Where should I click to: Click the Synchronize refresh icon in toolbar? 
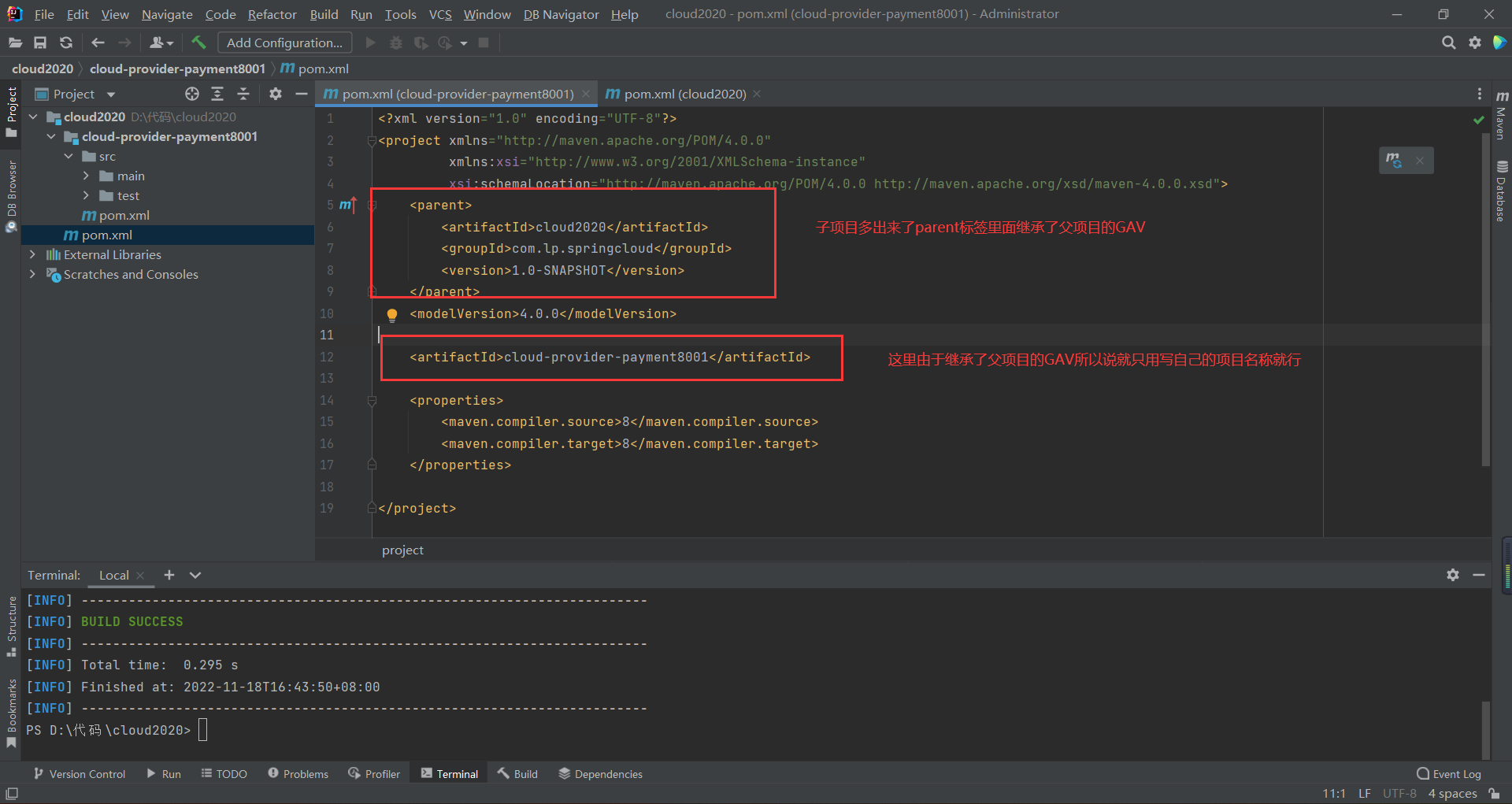click(x=66, y=43)
